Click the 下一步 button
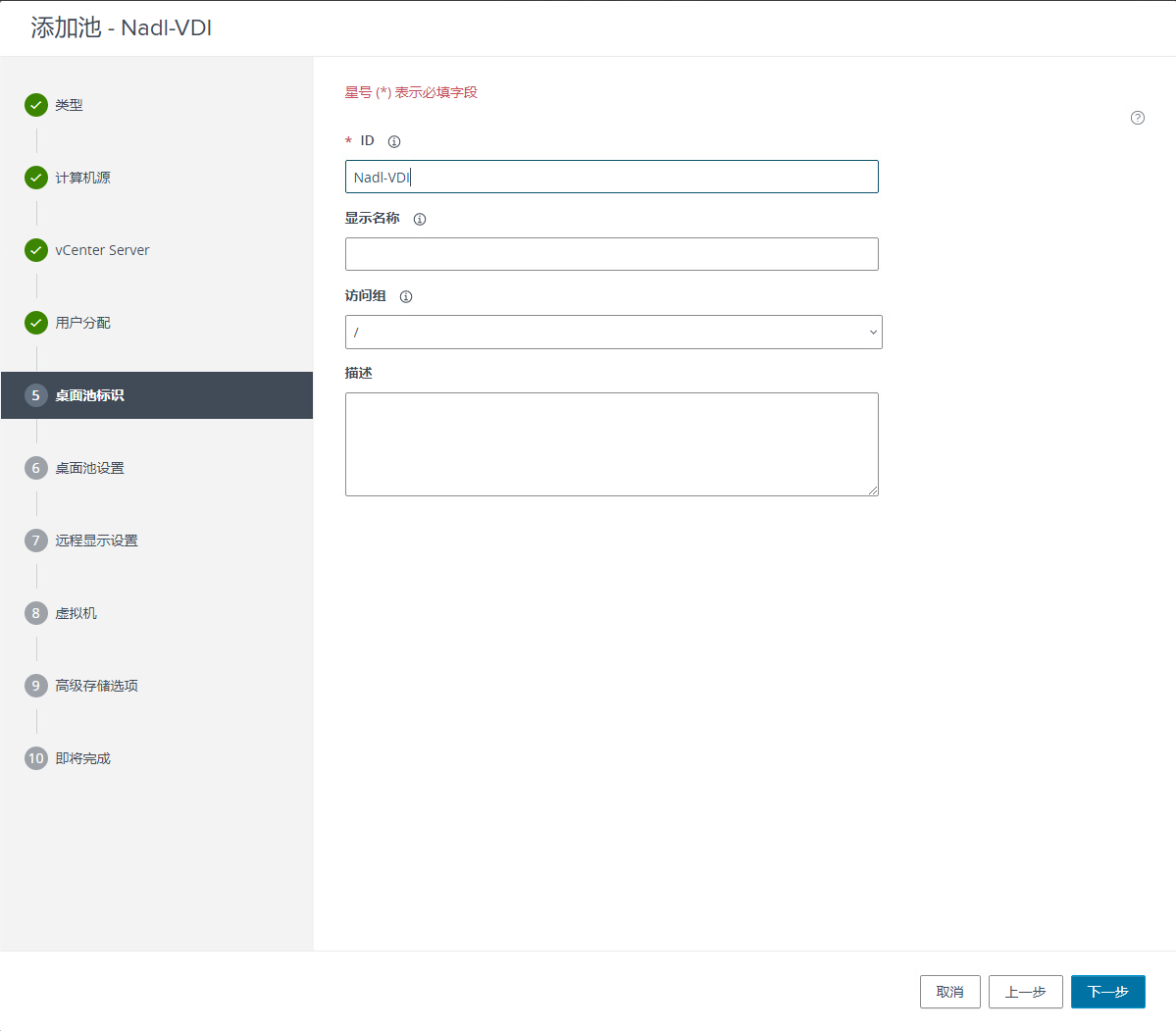1176x1031 pixels. pyautogui.click(x=1107, y=992)
